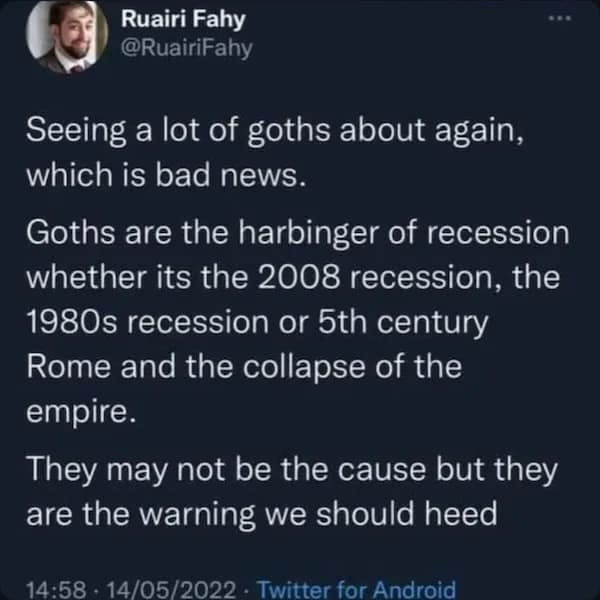600x600 pixels.
Task: Click the line "Goths are the harbinger of recession"
Action: tap(296, 234)
